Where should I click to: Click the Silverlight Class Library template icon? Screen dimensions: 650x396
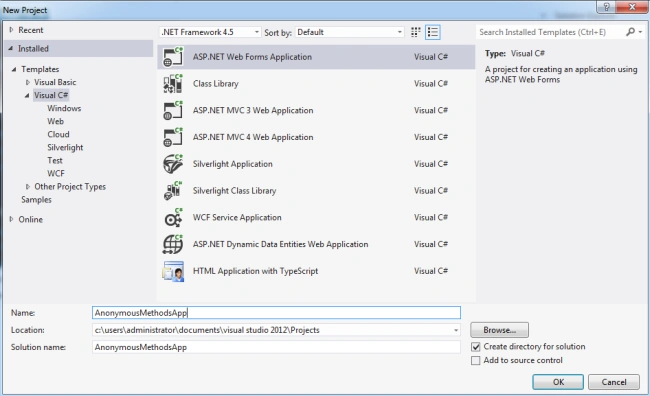[173, 191]
